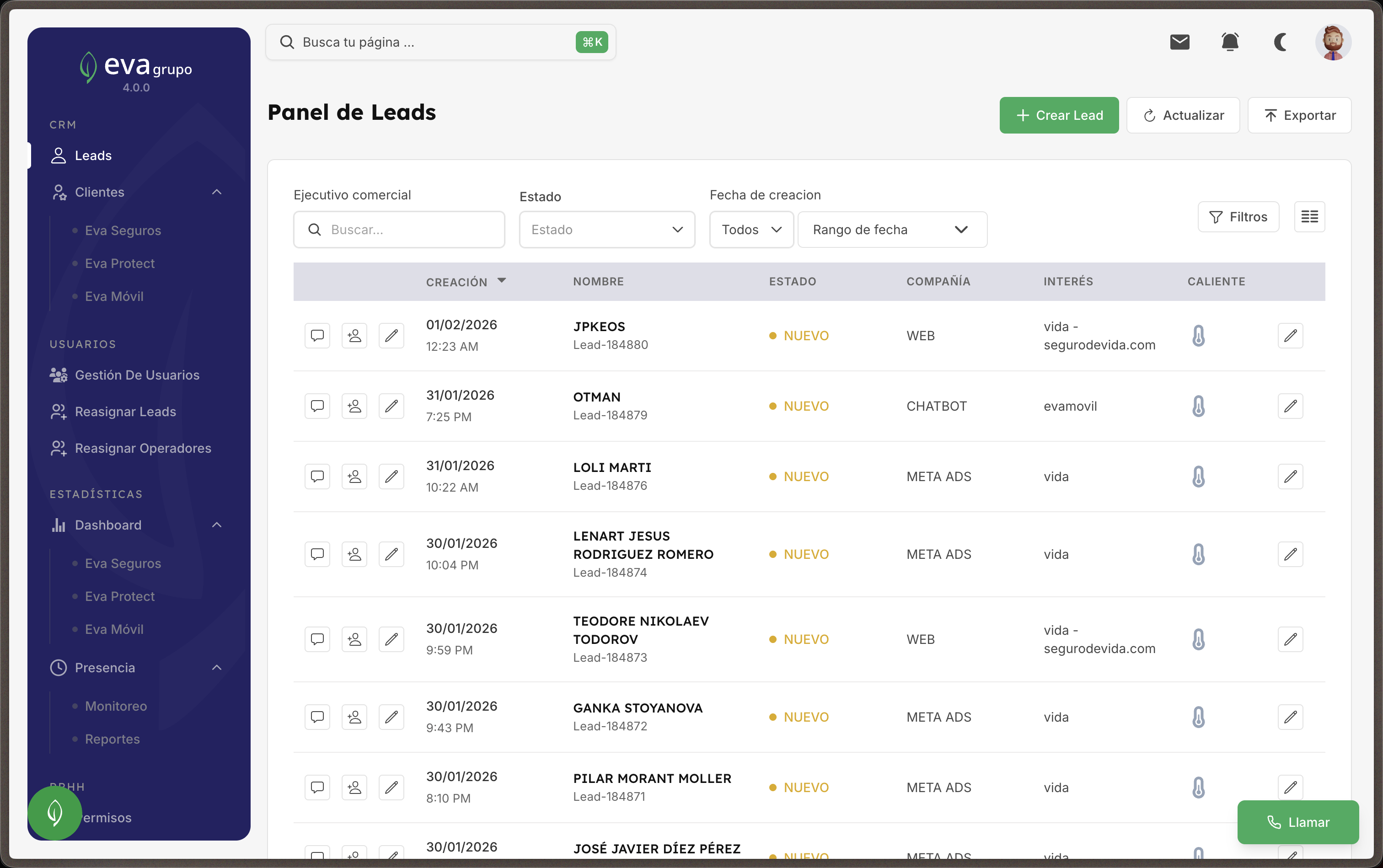Toggle hot status thermometer for JPKEOS
1383x868 pixels.
tap(1198, 336)
